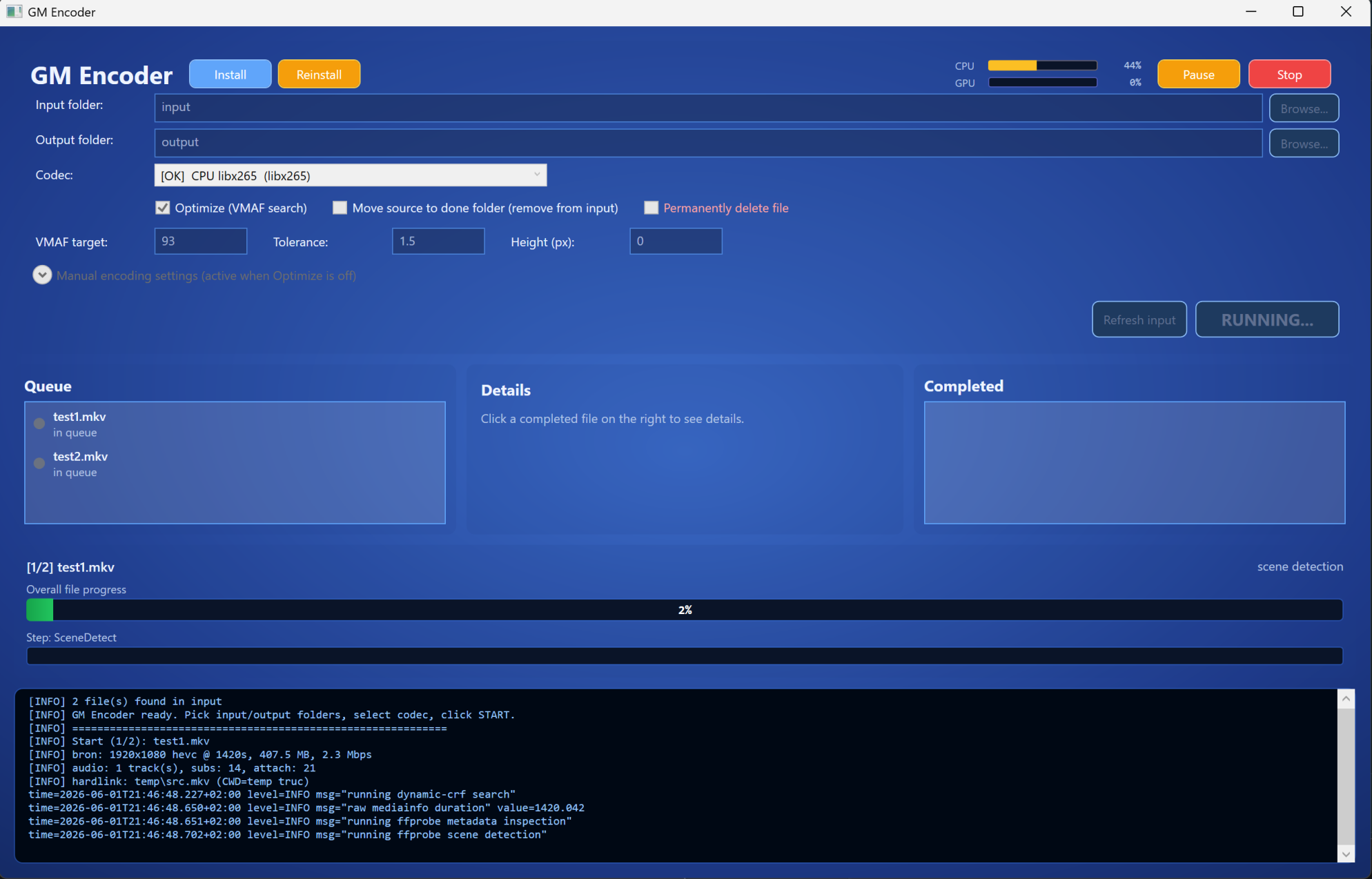Click the Step: SceneDetect progress bar
1372x879 pixels.
click(685, 655)
